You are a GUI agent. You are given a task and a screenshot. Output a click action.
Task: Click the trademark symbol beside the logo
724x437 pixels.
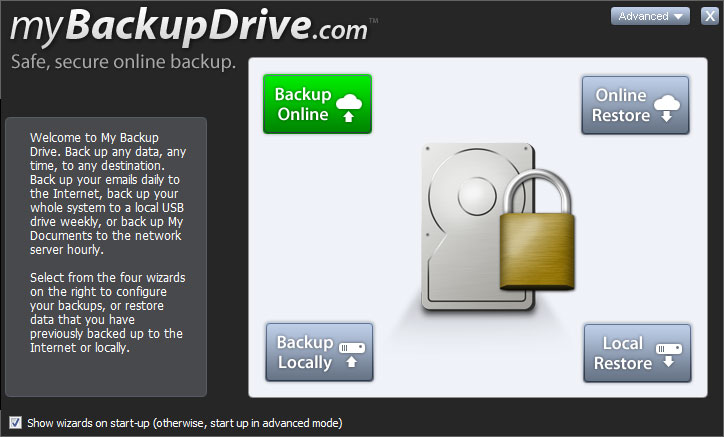[374, 20]
